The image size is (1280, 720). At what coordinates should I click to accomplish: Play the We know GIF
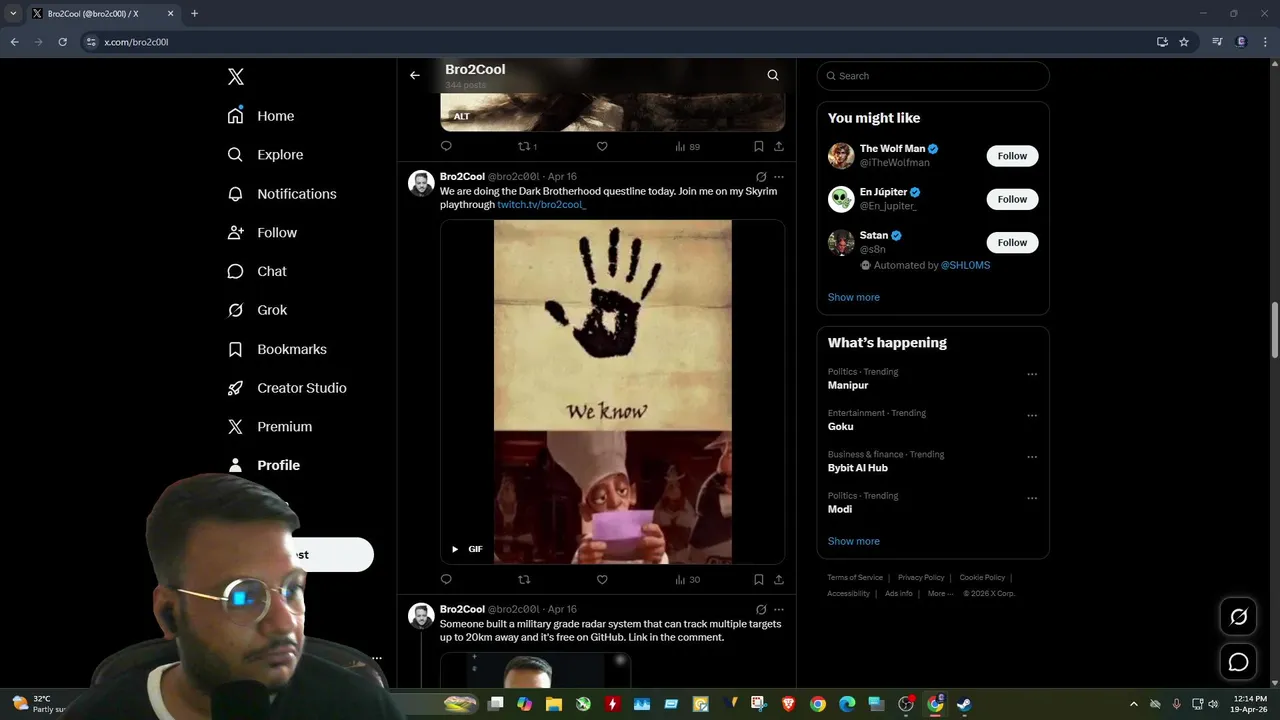pos(455,549)
